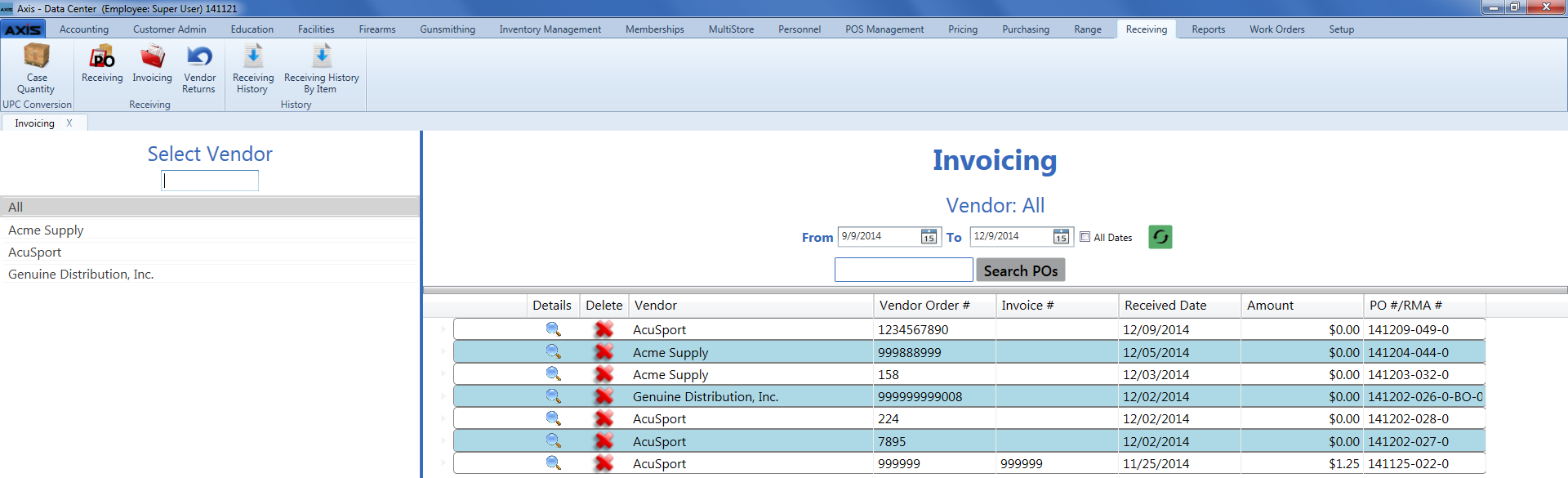Delete the row for vendor order 1234567890

pyautogui.click(x=604, y=329)
